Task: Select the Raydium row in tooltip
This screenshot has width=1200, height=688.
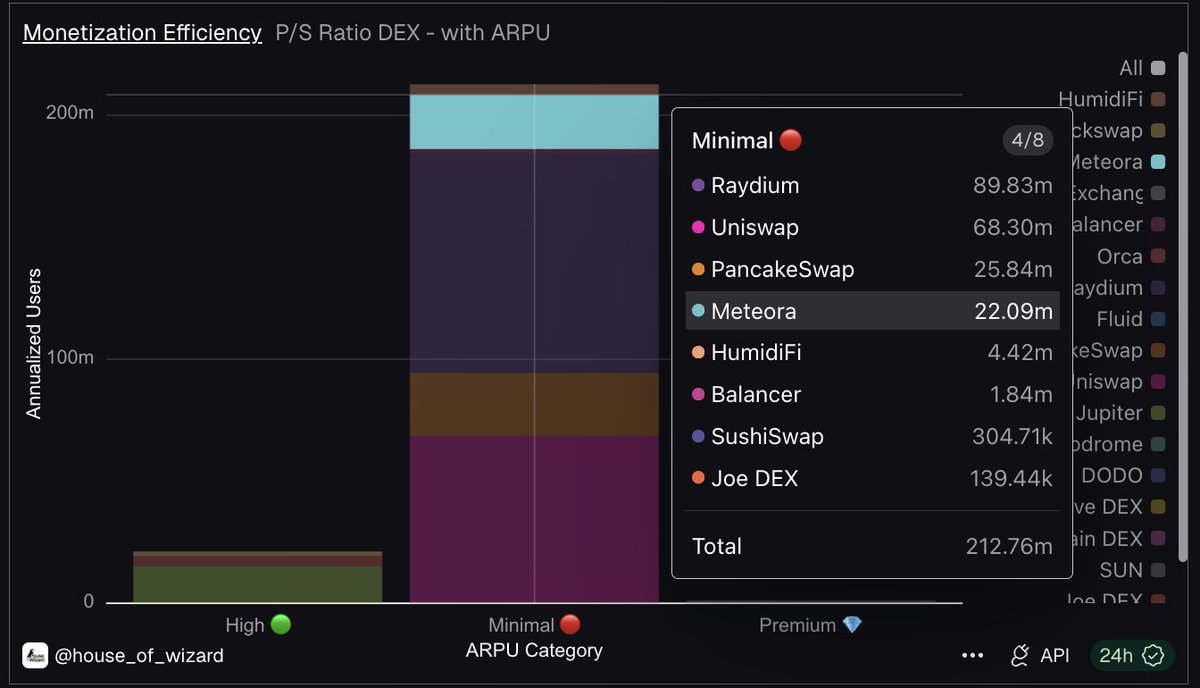Action: pyautogui.click(x=872, y=186)
